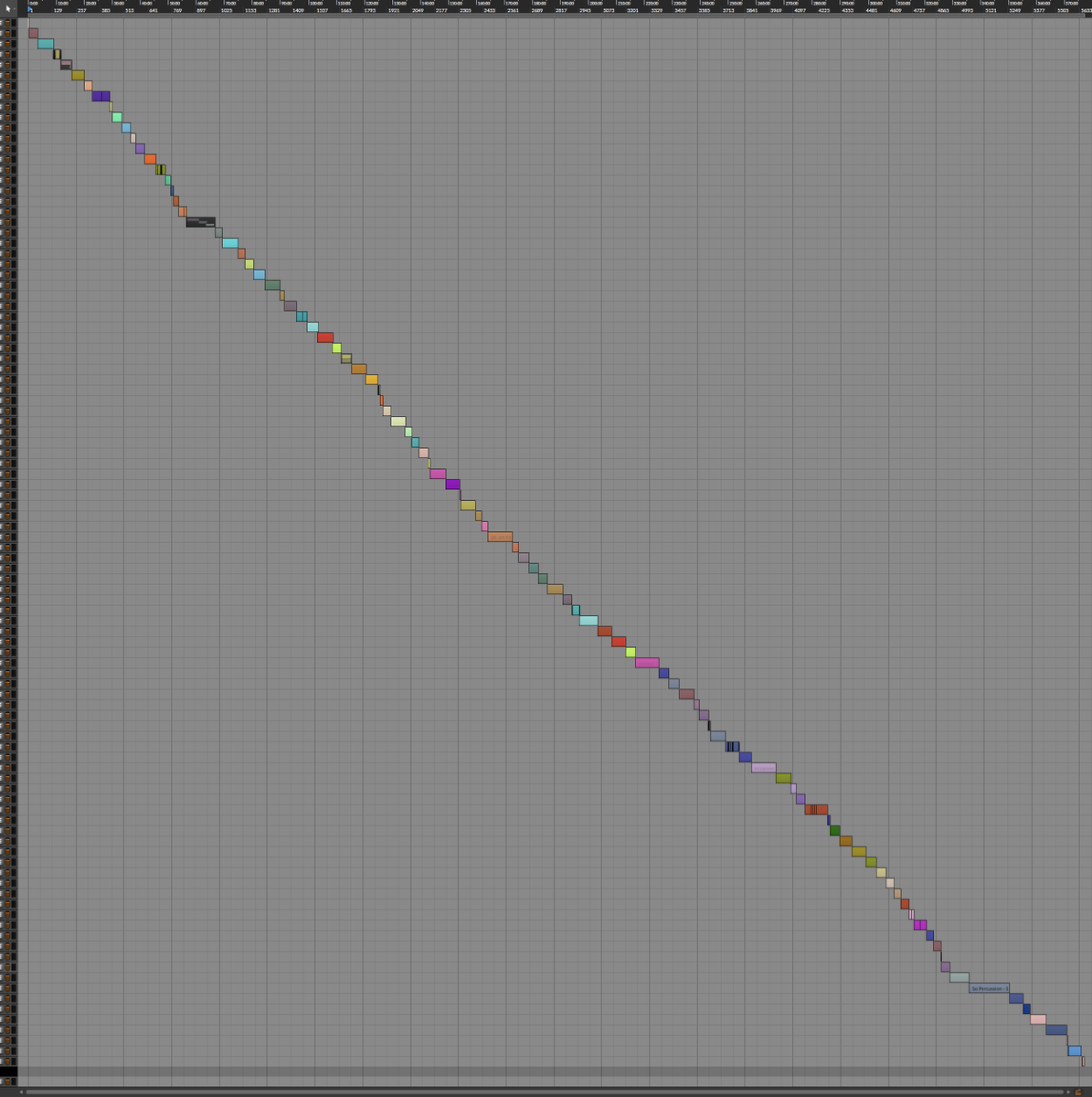Click the measure ruler at bar 129
Viewport: 1092px width, 1097px height.
[x=58, y=12]
